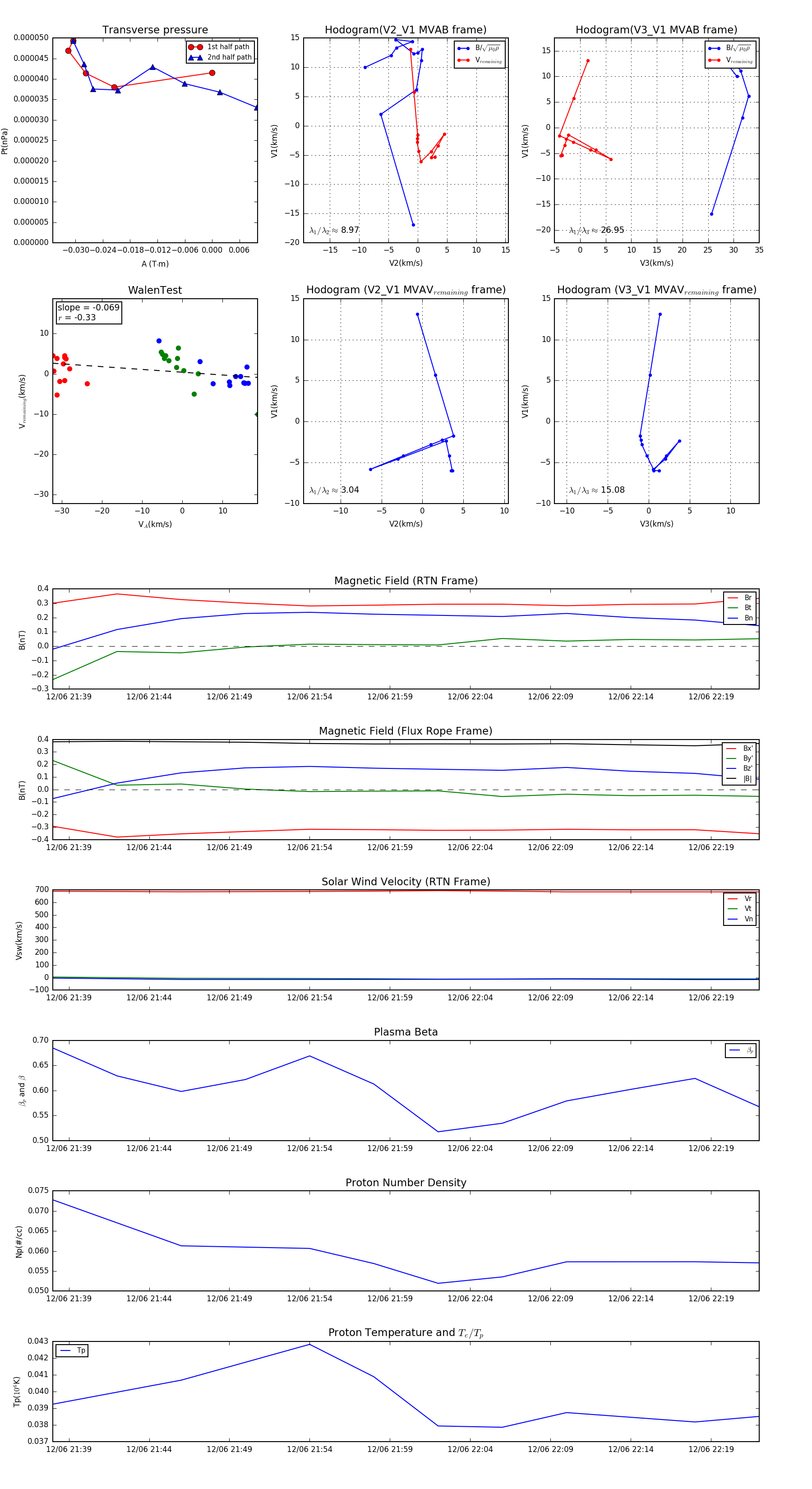
Task: Click the 'Tp(10^6K)' y-axis label
Action: [x=17, y=1392]
